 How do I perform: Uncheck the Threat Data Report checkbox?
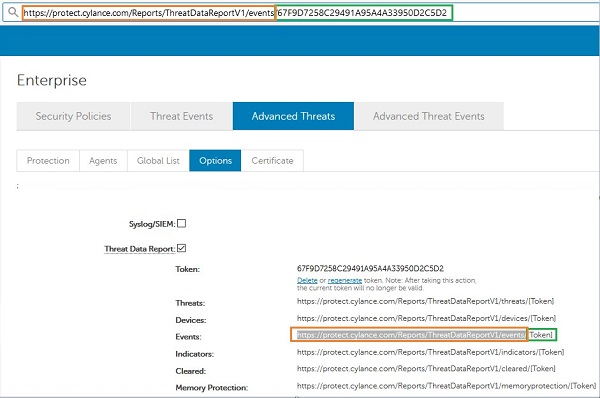point(182,248)
